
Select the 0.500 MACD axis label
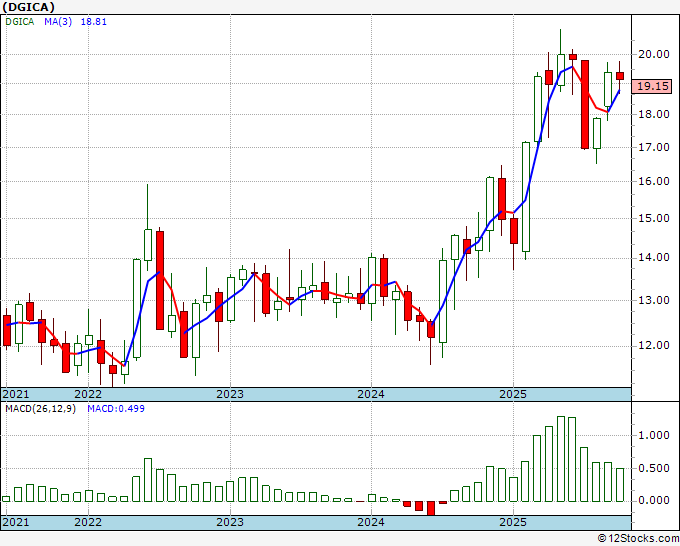coord(654,468)
